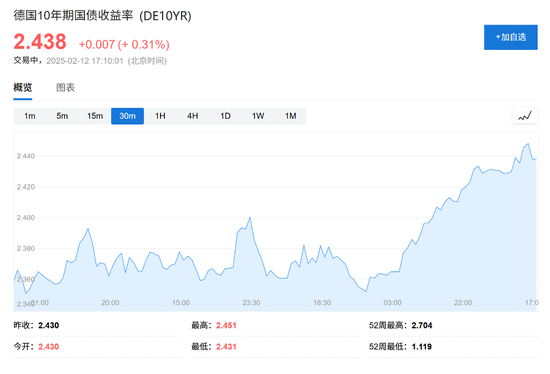The width and height of the screenshot is (550, 374).
Task: Click the 昨收 value 2.430
Action: 48,325
